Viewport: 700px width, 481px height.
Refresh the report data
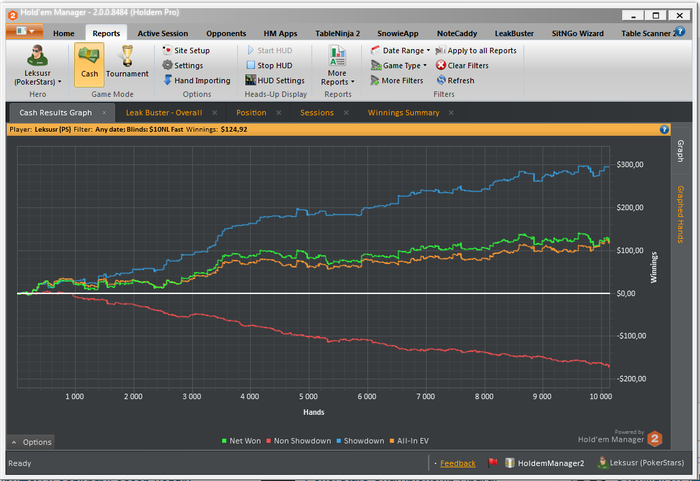coord(455,80)
